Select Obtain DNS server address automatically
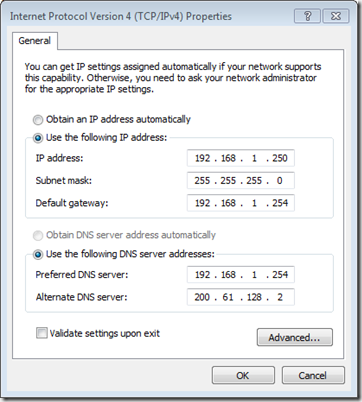Viewport: 362px width, 402px height. click(38, 236)
